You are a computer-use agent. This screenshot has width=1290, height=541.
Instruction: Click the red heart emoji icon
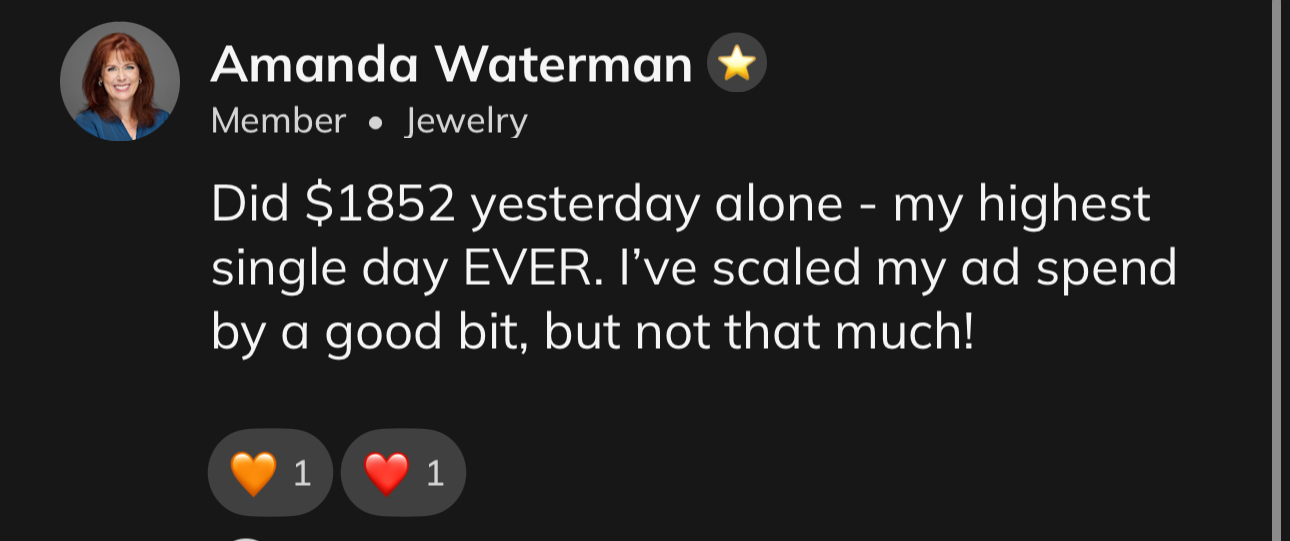[x=386, y=473]
